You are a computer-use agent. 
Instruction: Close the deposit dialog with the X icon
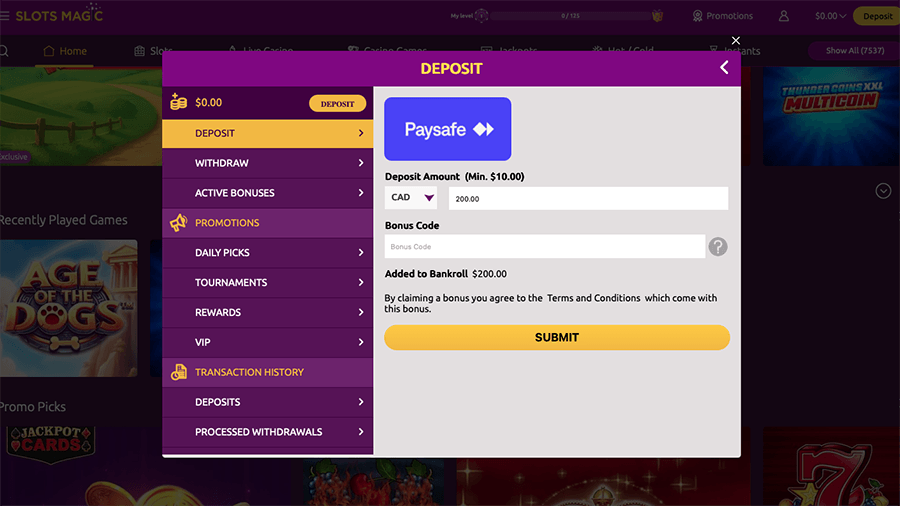point(735,40)
